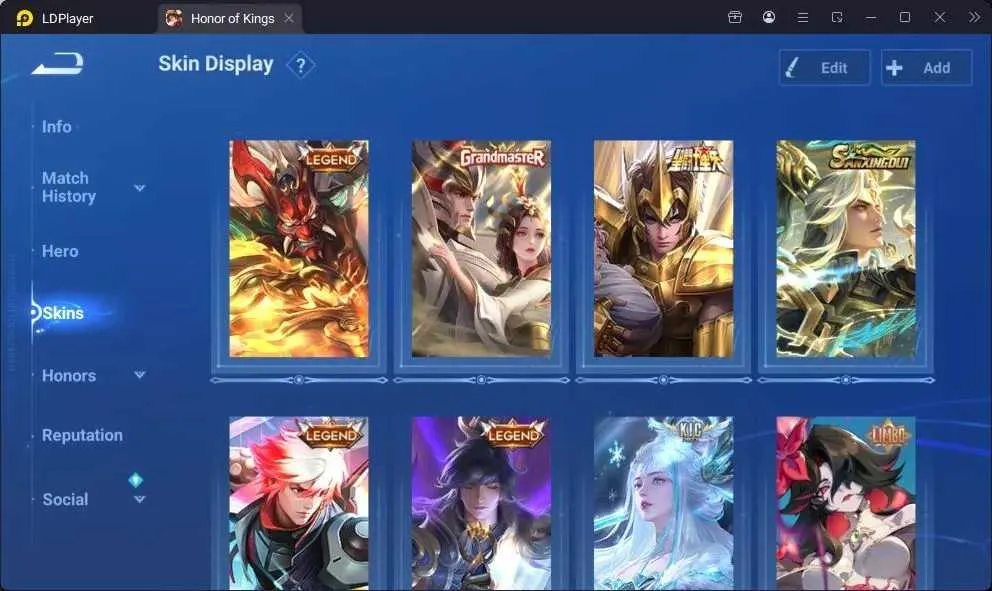The height and width of the screenshot is (591, 992).
Task: Open the Hero section
Action: pos(60,251)
